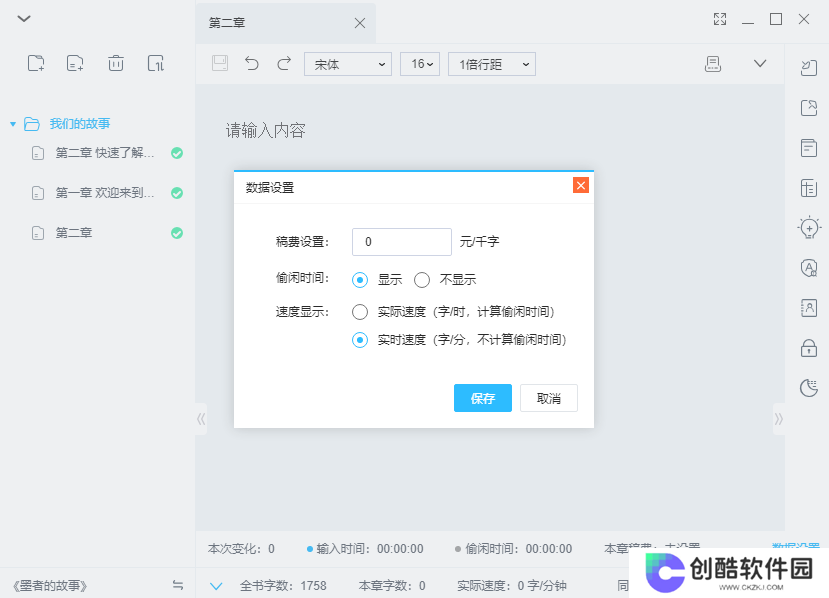This screenshot has height=598, width=829.
Task: Click the top icon in the right sidebar
Action: tap(809, 68)
